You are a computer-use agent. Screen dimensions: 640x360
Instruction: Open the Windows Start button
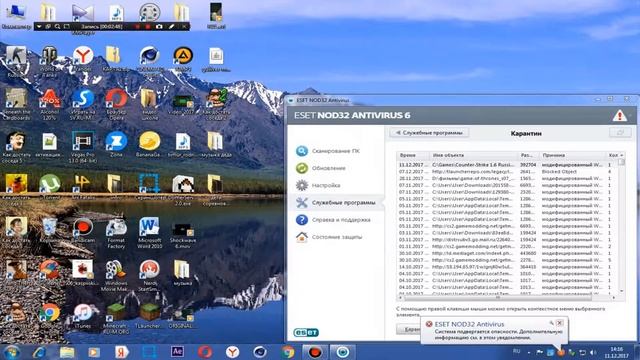pos(11,352)
